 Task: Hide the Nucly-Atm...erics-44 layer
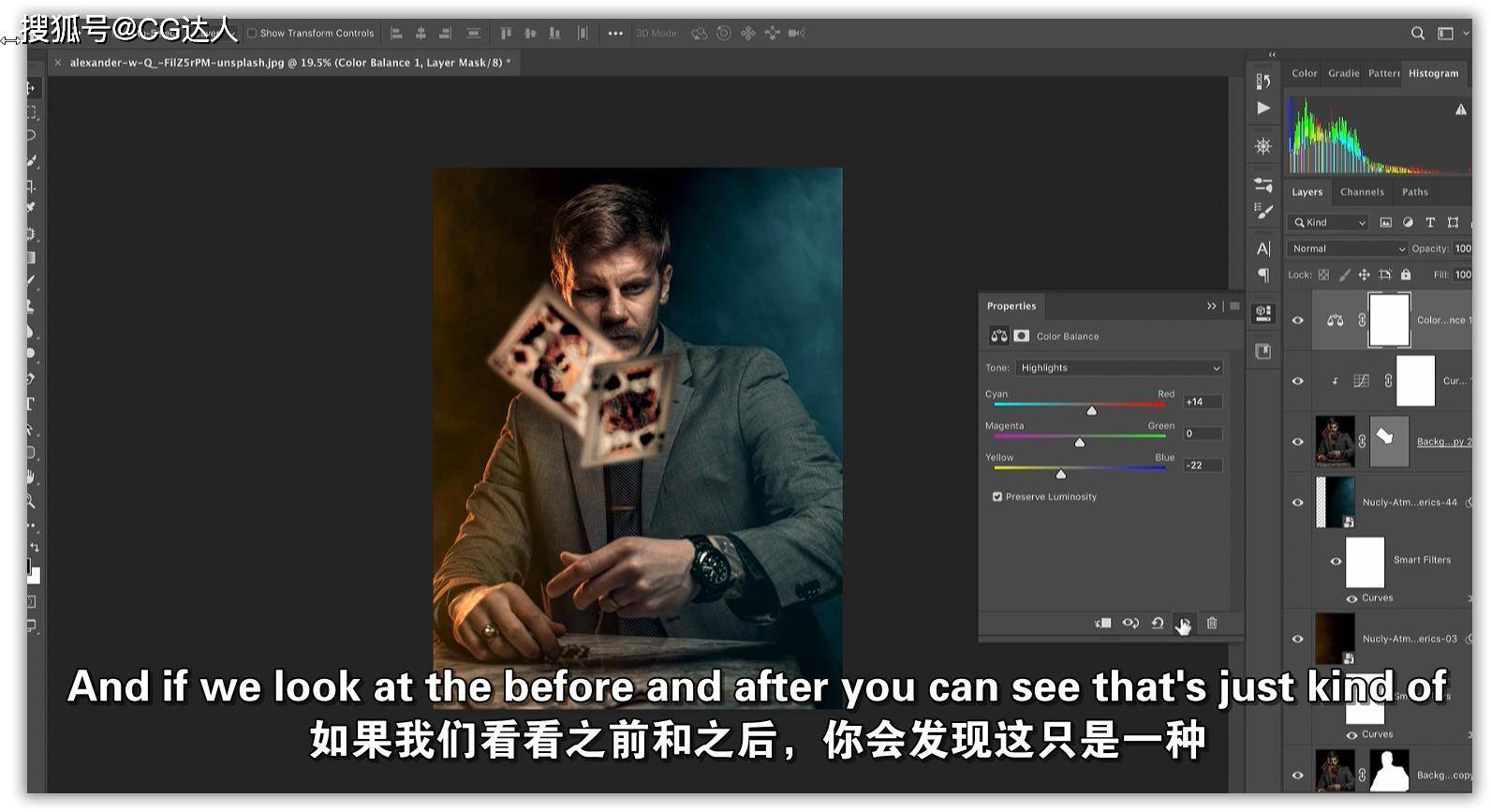tap(1298, 502)
